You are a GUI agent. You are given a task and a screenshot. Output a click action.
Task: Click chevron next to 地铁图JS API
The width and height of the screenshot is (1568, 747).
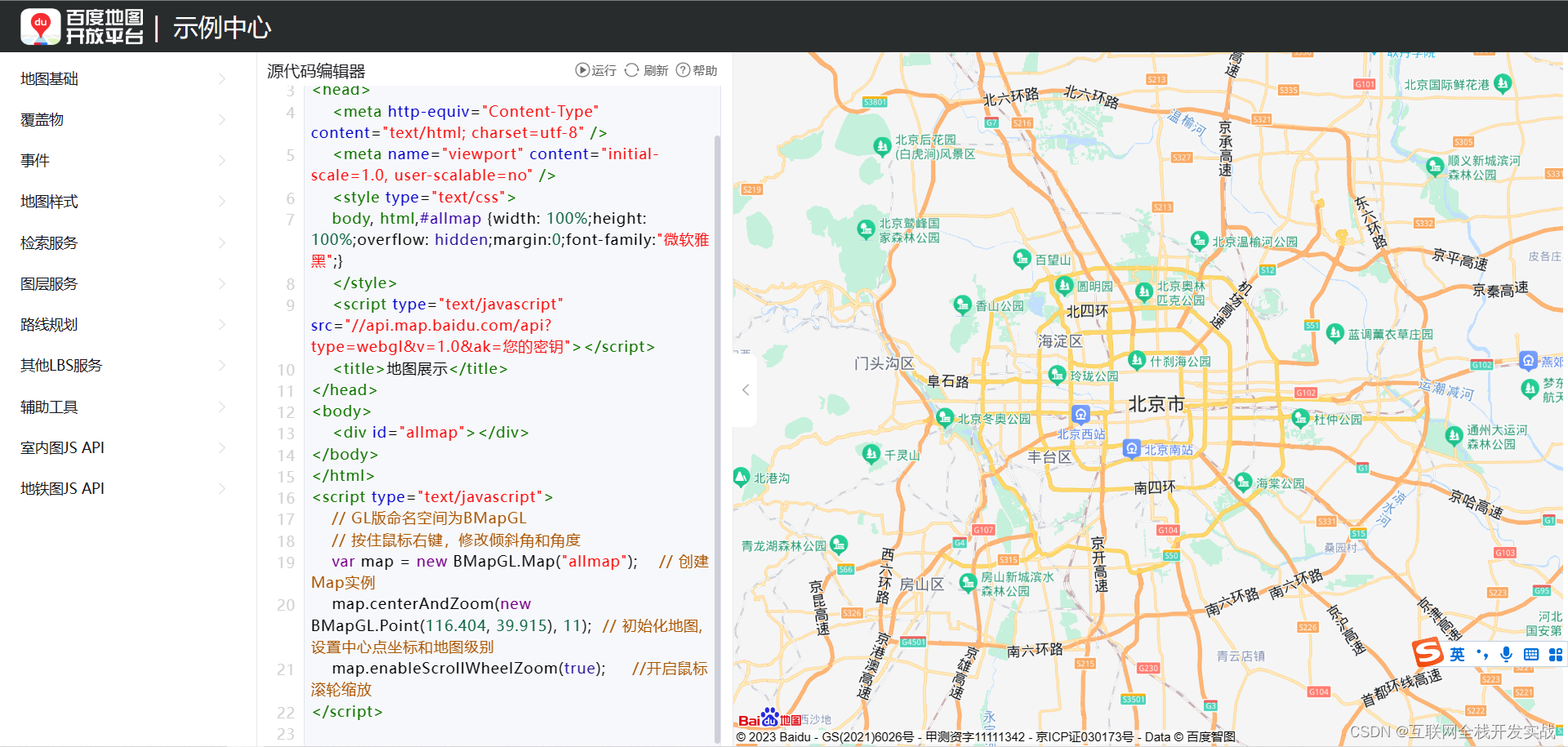point(222,488)
